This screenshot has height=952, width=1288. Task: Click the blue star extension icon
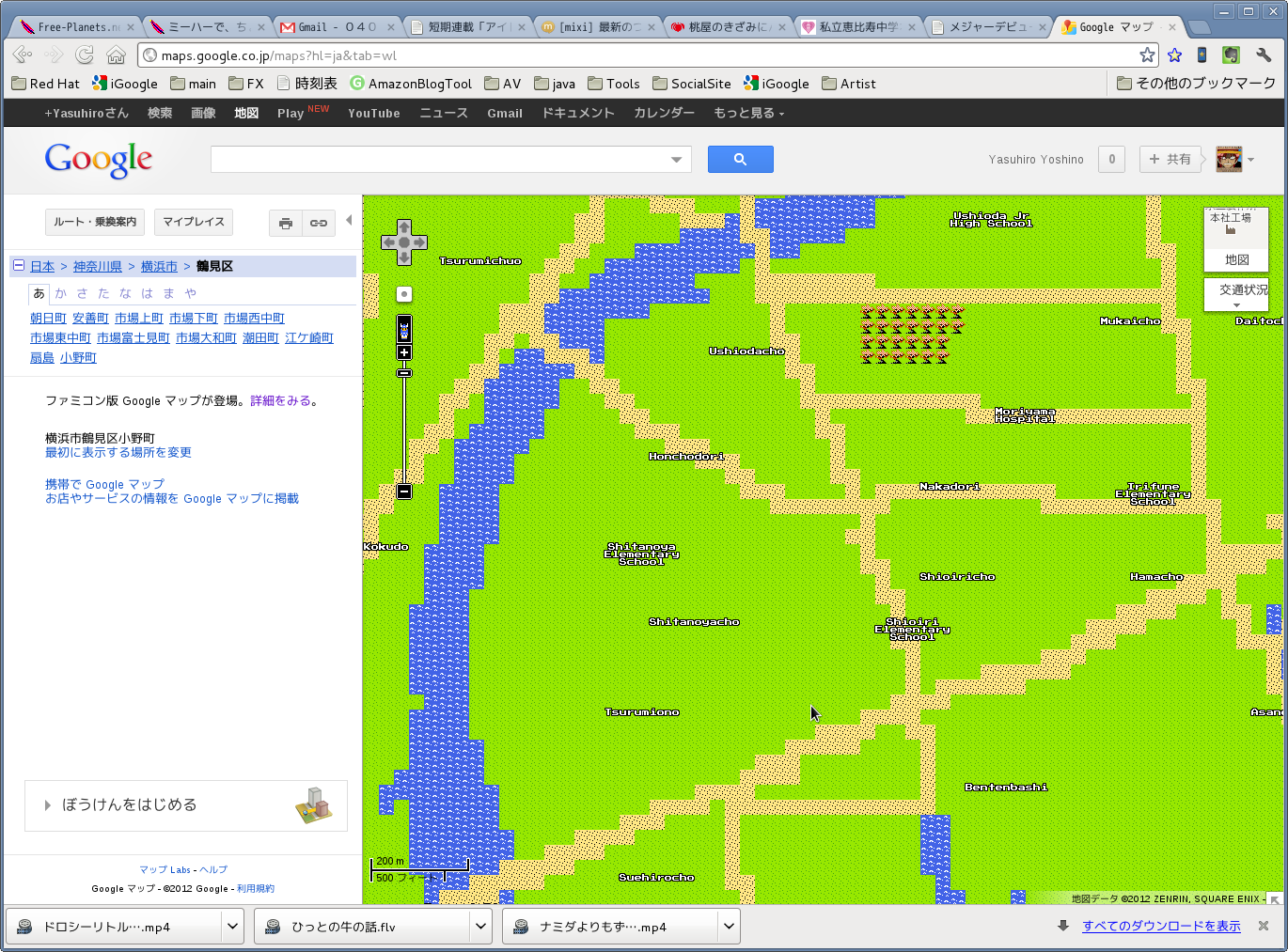(x=1174, y=55)
